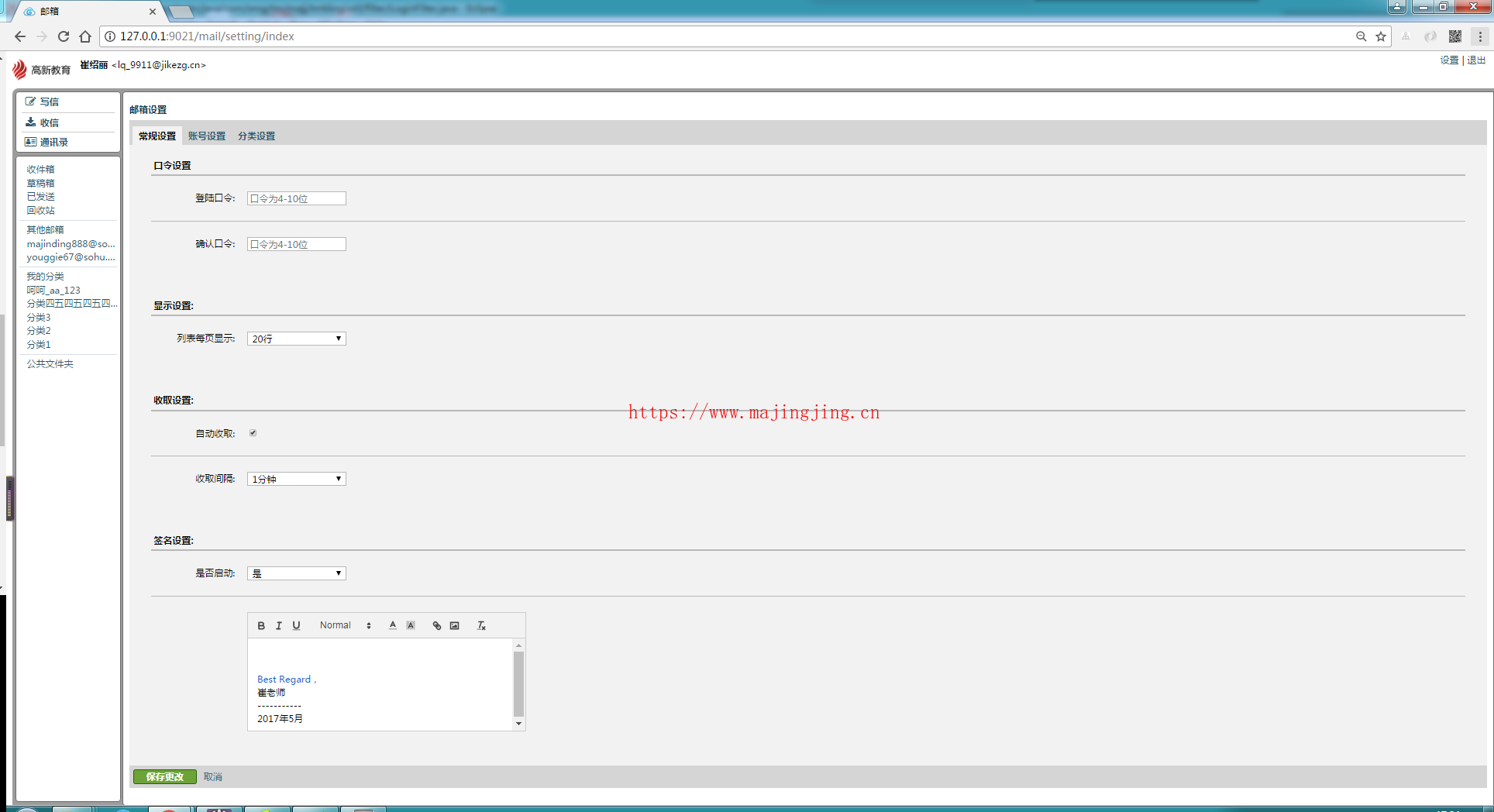1494x812 pixels.
Task: Open the 已发送 sent folder
Action: [x=40, y=197]
